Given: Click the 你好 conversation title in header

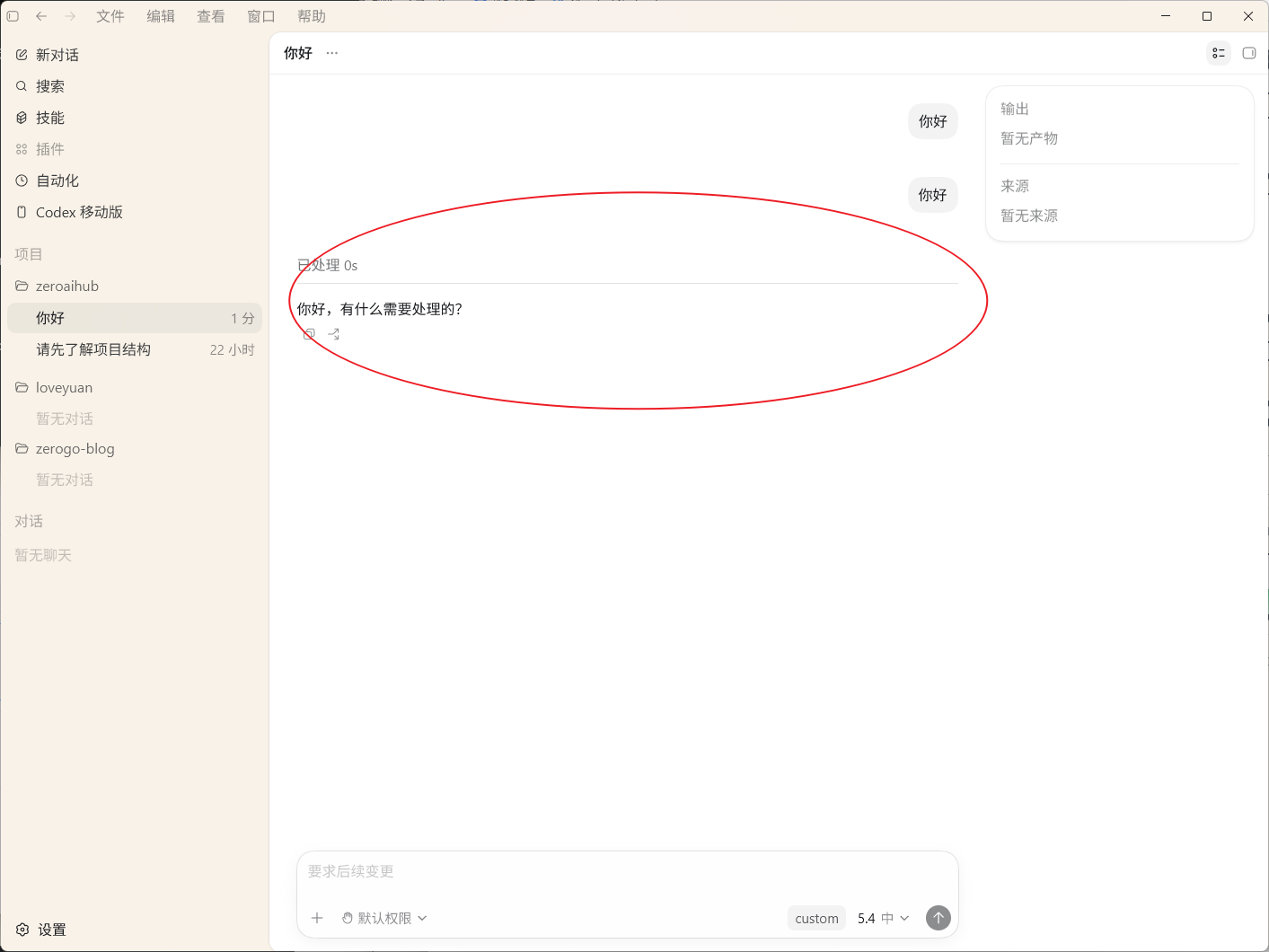Looking at the screenshot, I should pos(298,53).
